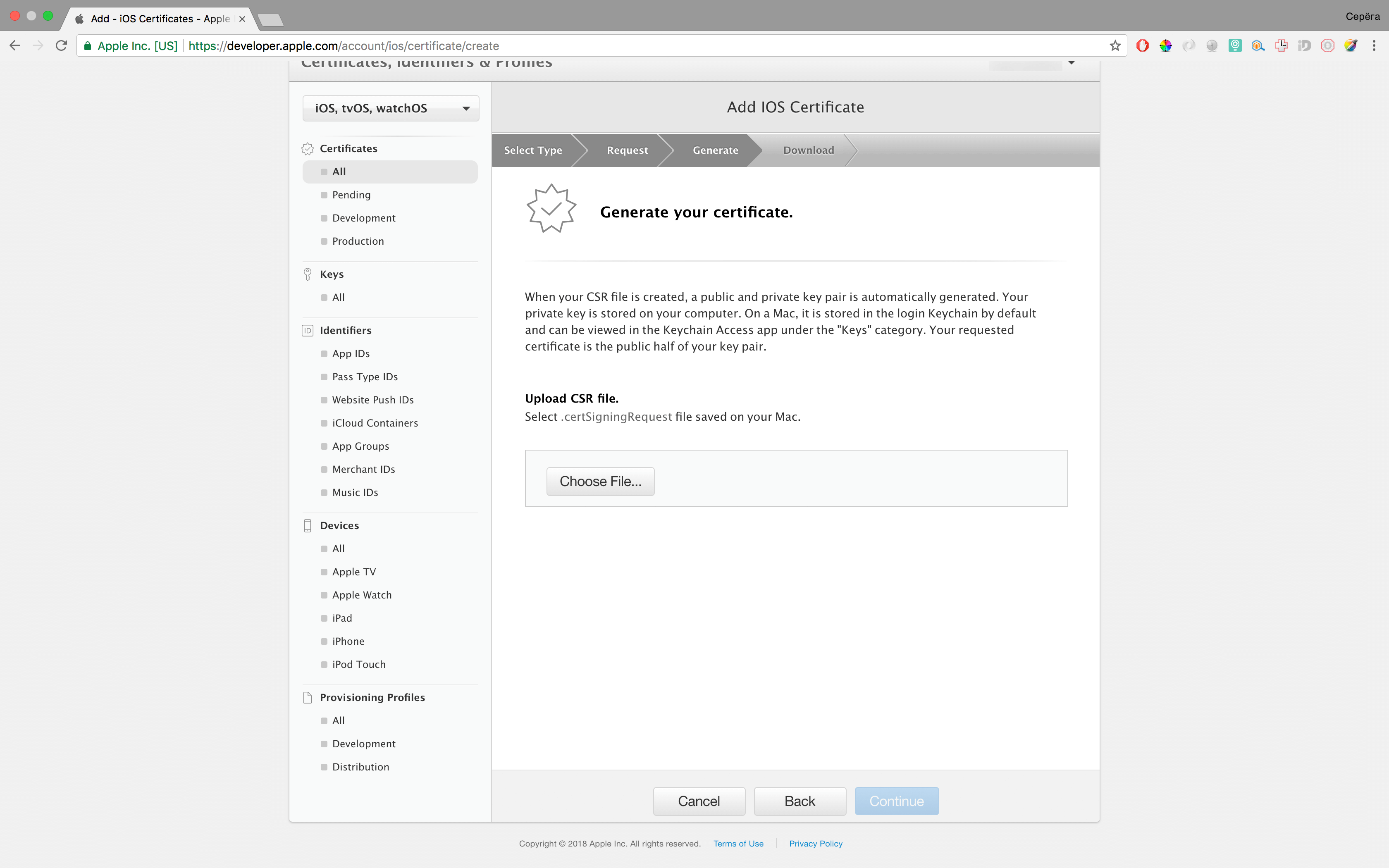This screenshot has width=1389, height=868.
Task: Click the red Opera-style extension icon
Action: (1142, 46)
